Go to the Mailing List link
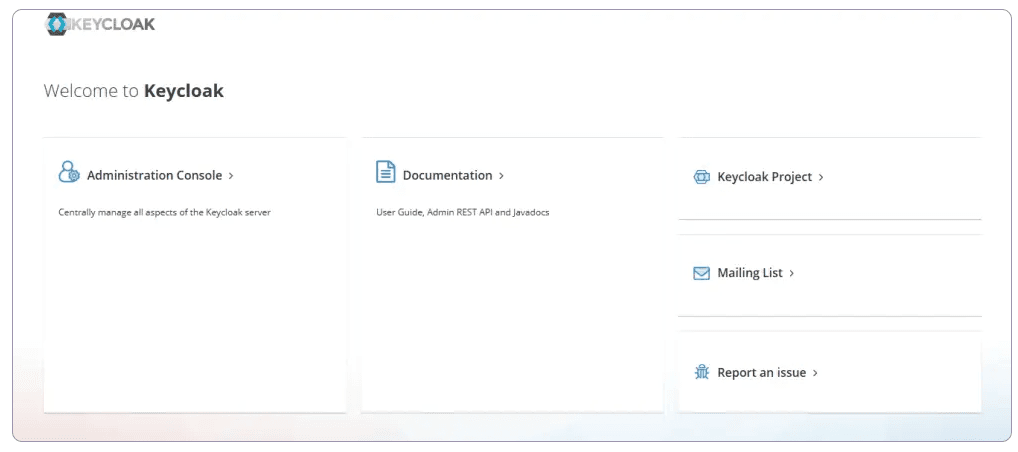Viewport: 1018px width, 452px height. 749,273
